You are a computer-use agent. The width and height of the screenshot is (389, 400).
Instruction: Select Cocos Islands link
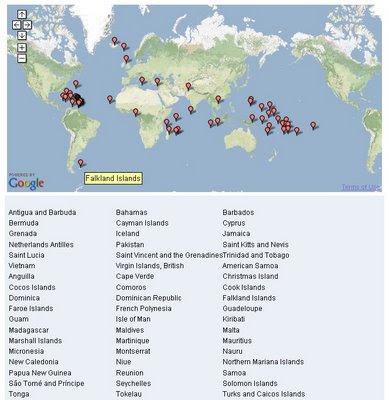point(32,287)
